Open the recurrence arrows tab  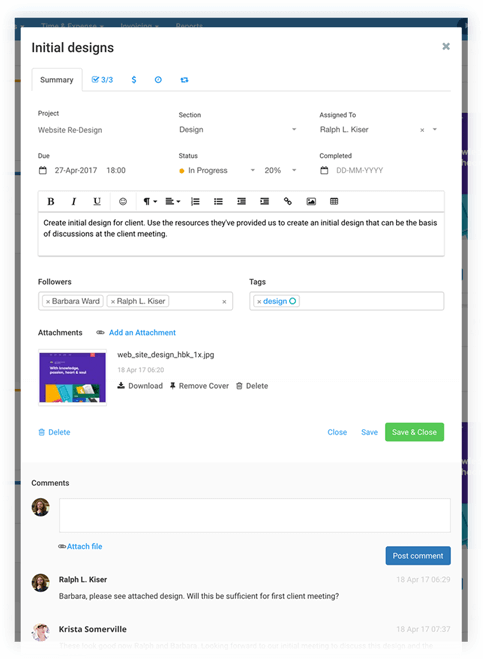coord(184,80)
